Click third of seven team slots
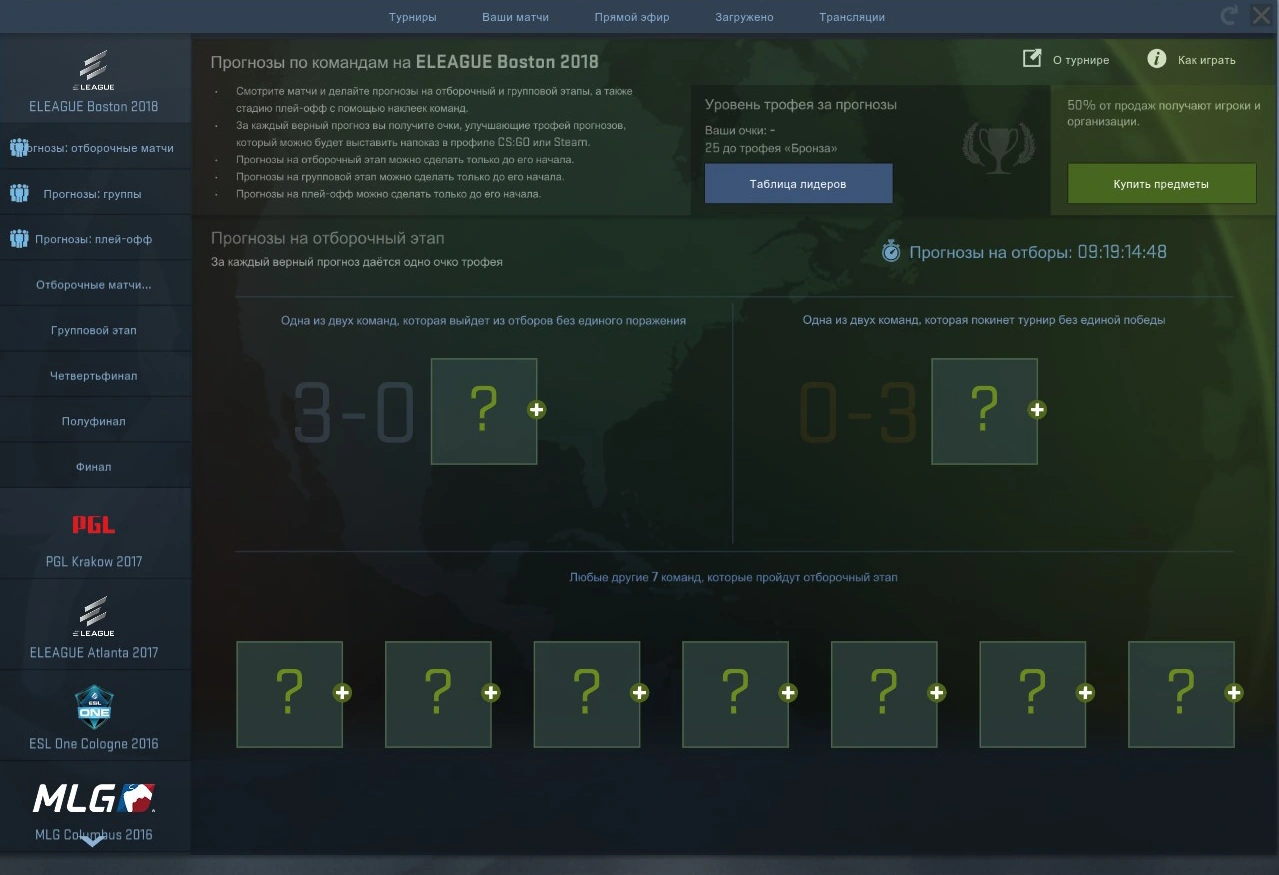The width and height of the screenshot is (1279, 875). point(587,695)
